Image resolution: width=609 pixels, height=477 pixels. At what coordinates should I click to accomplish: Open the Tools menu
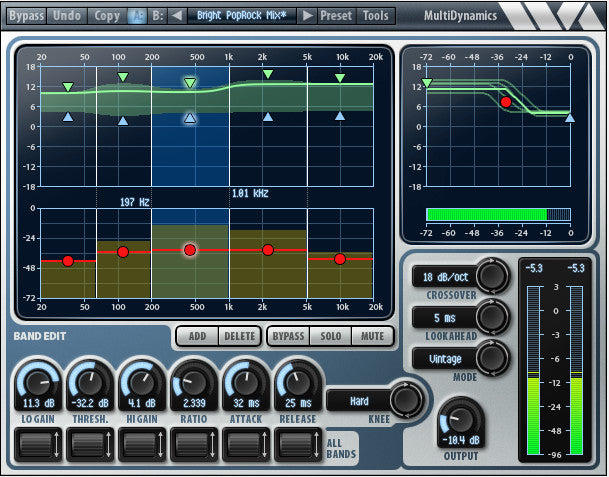point(376,16)
